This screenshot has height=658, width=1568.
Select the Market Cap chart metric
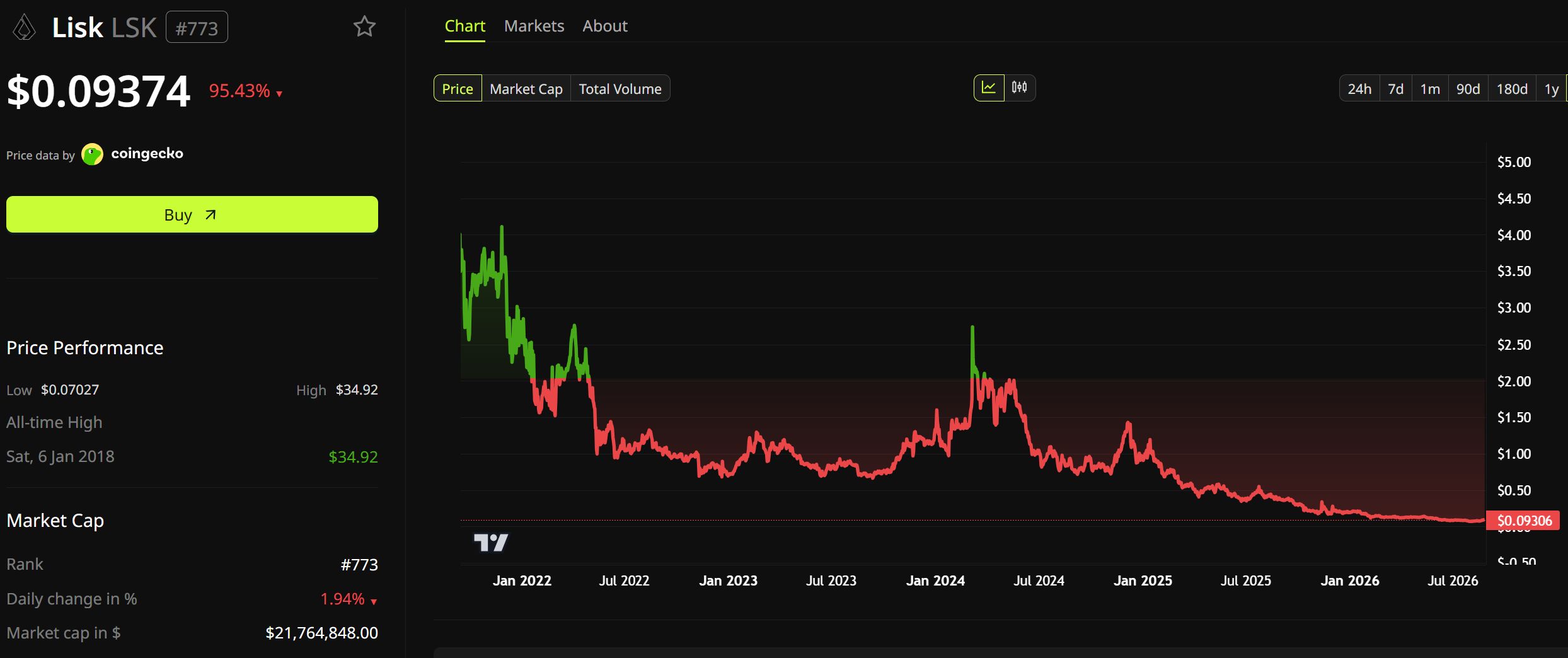[x=526, y=89]
